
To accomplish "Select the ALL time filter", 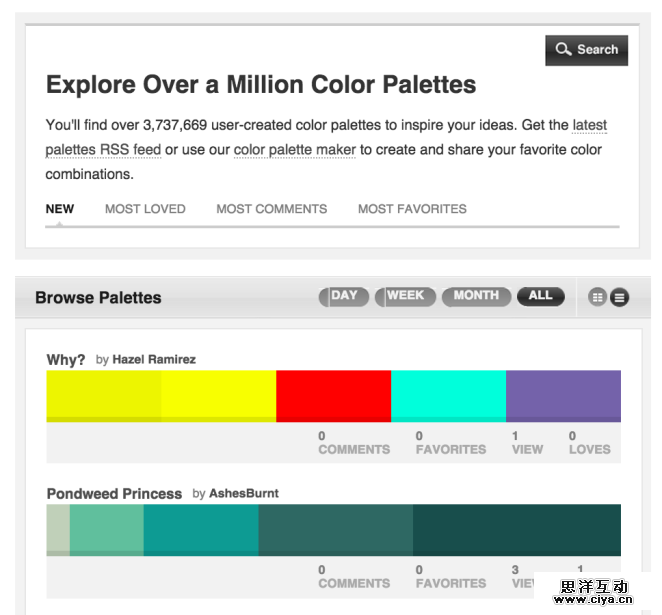I will [x=540, y=296].
